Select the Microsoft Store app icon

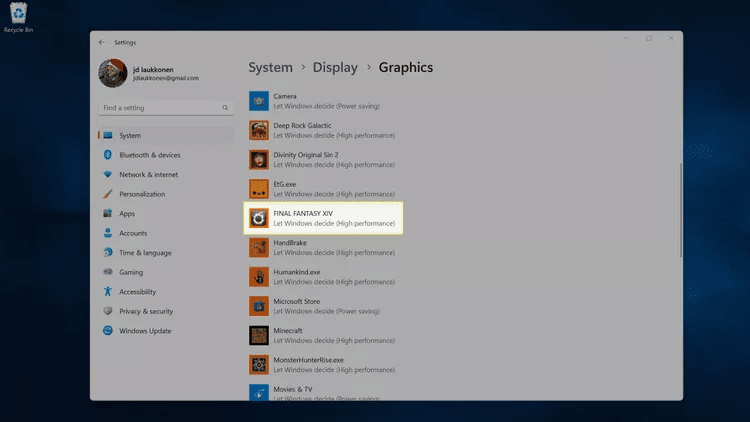click(259, 306)
